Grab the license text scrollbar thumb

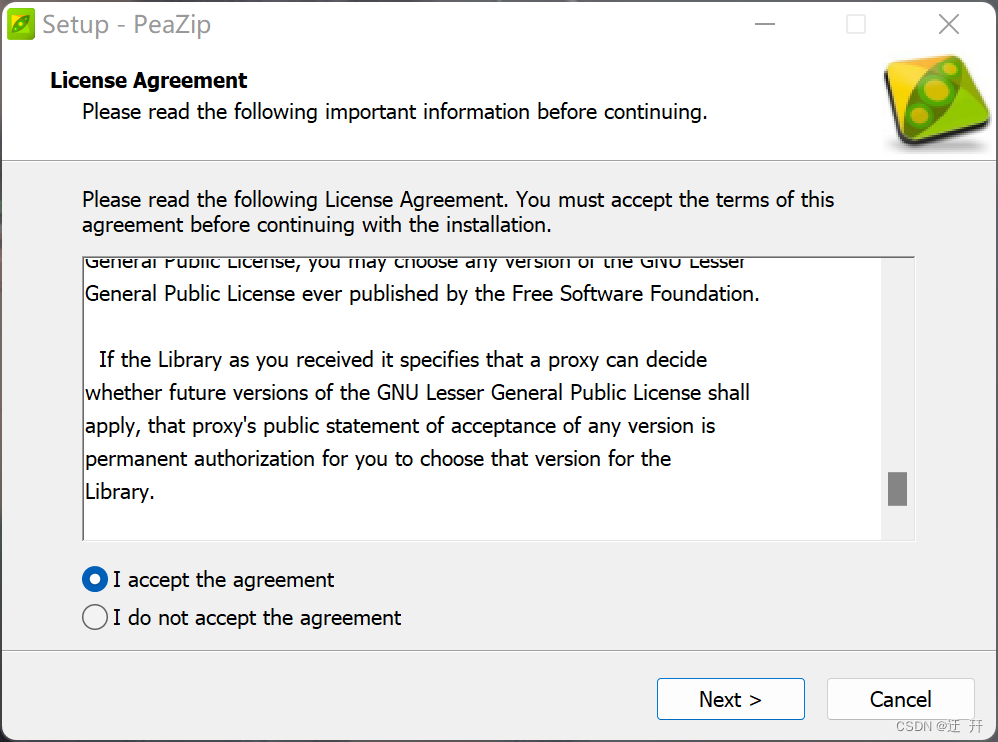point(897,489)
